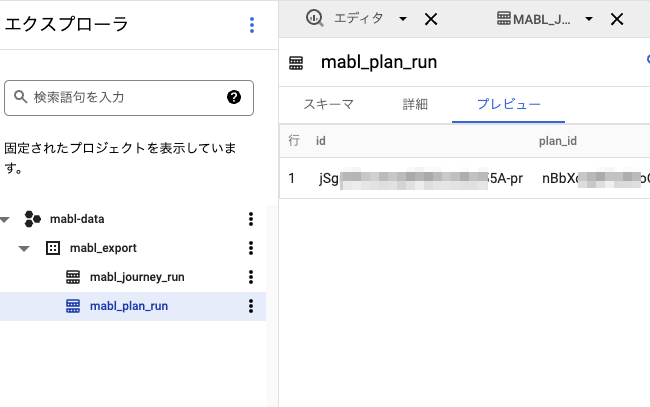The image size is (650, 407).
Task: Collapse the mabl-data project tree node
Action: [x=8, y=219]
